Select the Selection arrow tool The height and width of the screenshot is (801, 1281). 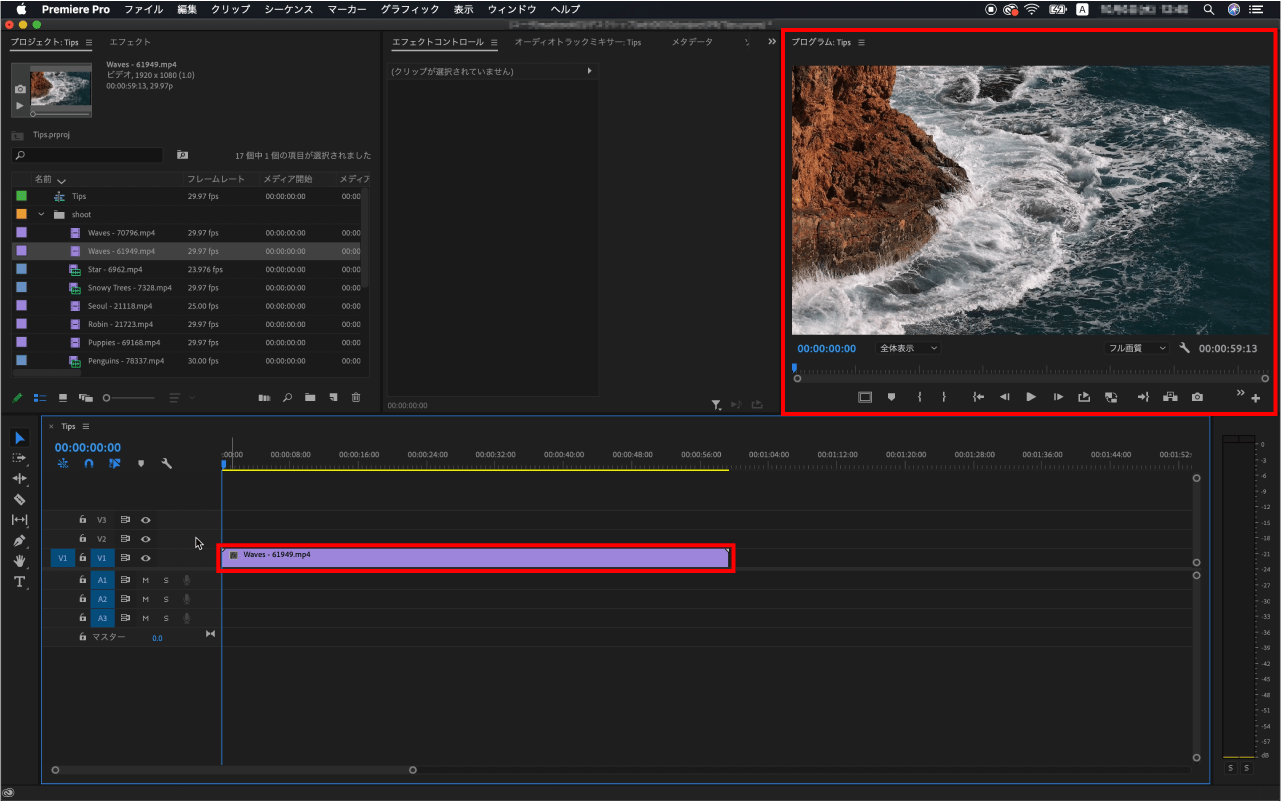(19, 438)
